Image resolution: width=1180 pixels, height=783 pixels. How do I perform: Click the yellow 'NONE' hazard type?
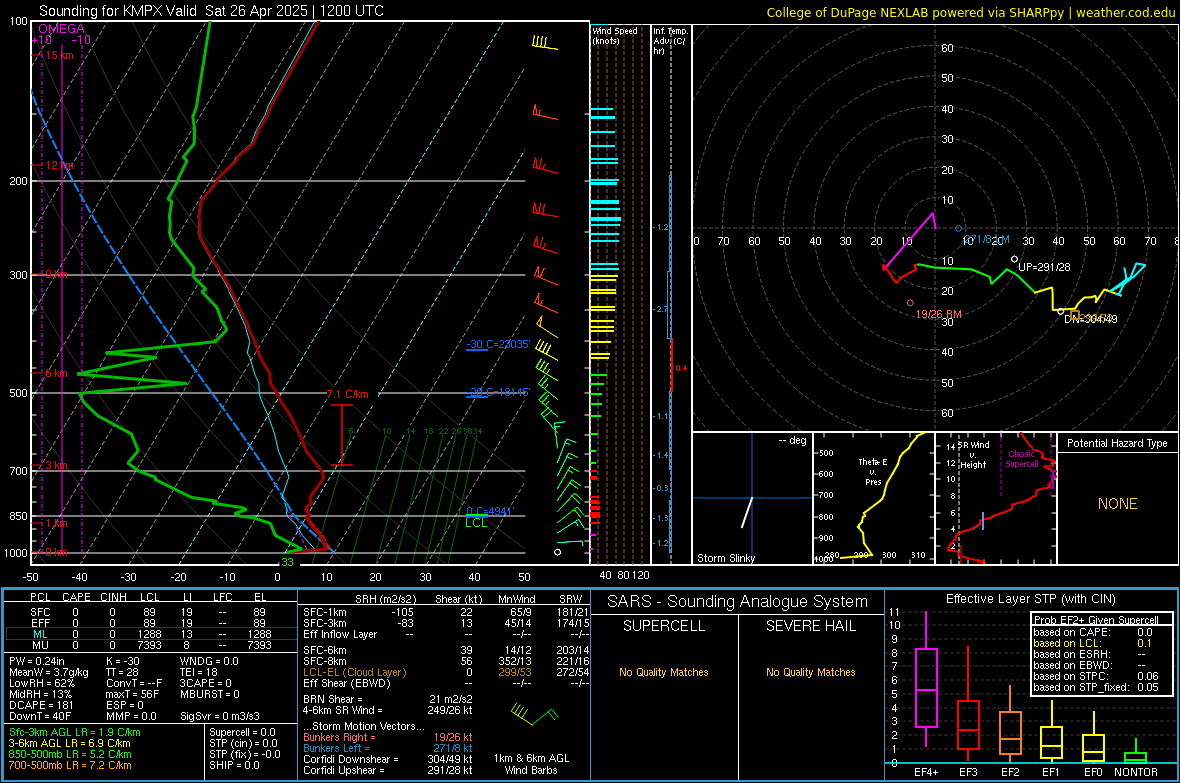tap(1117, 504)
